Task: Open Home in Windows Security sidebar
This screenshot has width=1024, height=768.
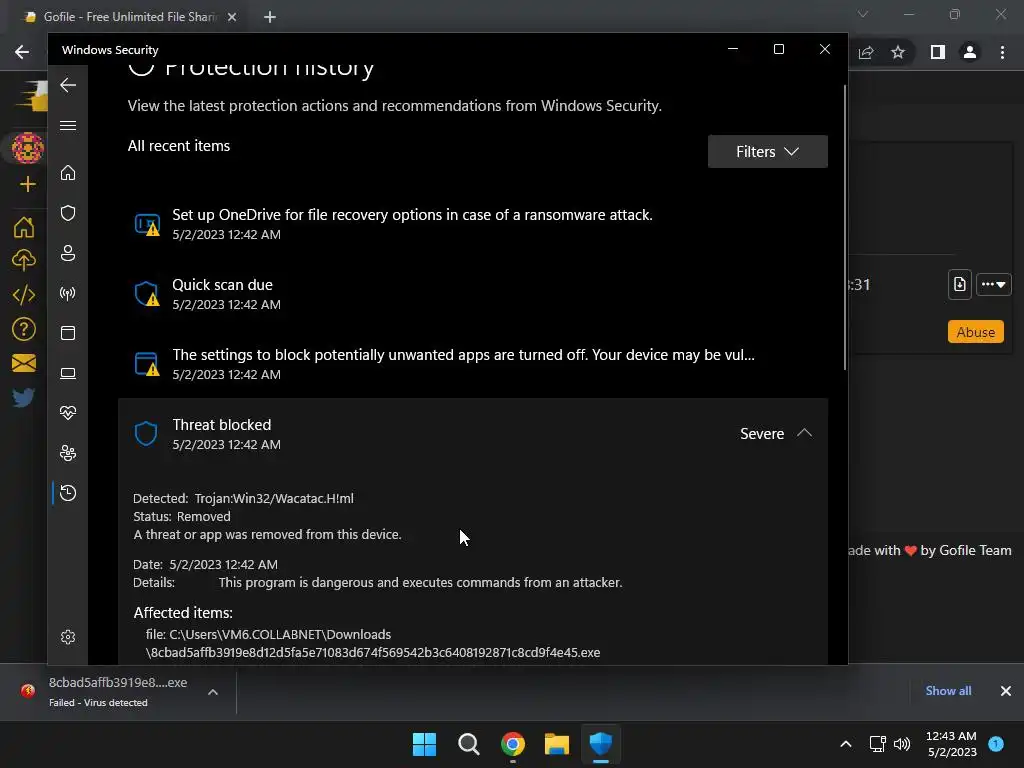Action: (x=68, y=173)
